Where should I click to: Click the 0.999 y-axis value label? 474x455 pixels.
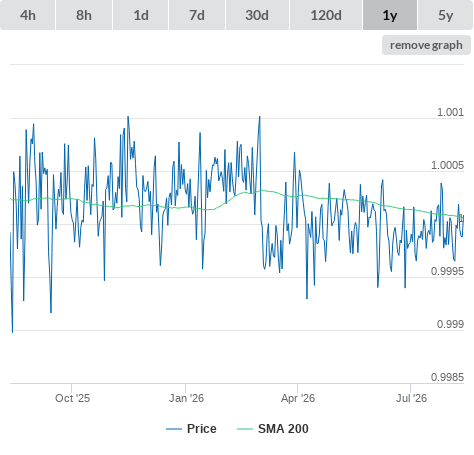coord(450,324)
